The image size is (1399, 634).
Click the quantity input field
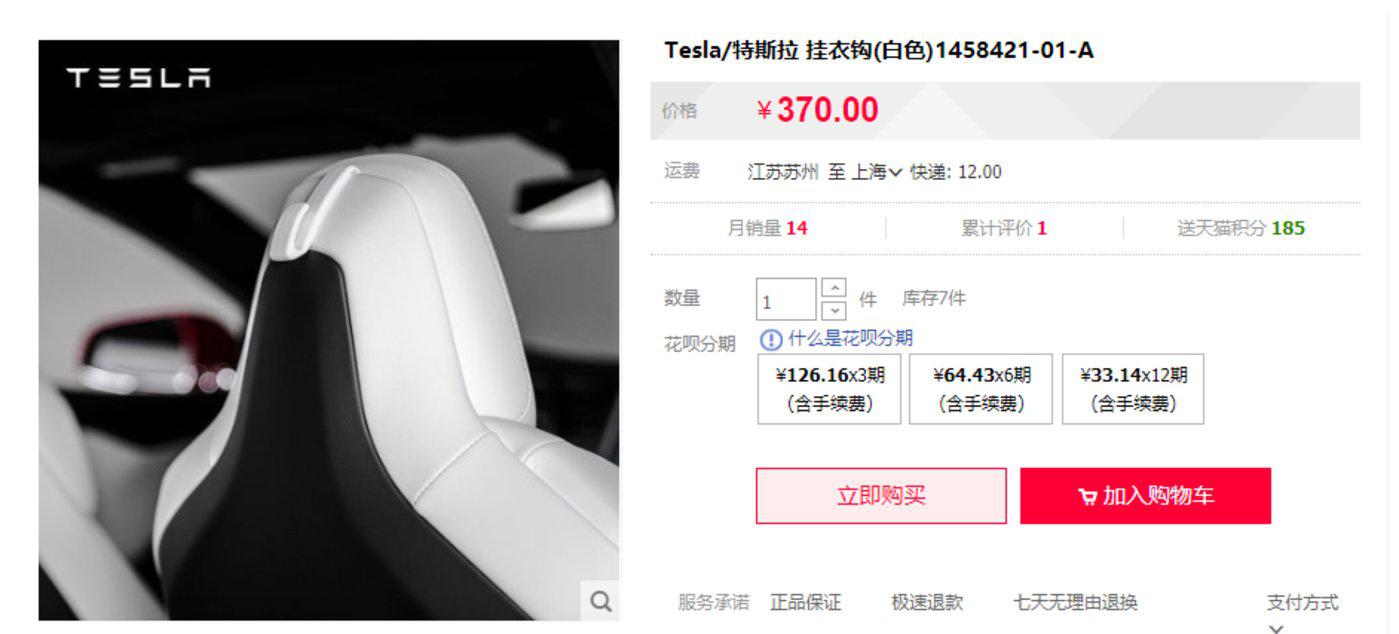[786, 300]
